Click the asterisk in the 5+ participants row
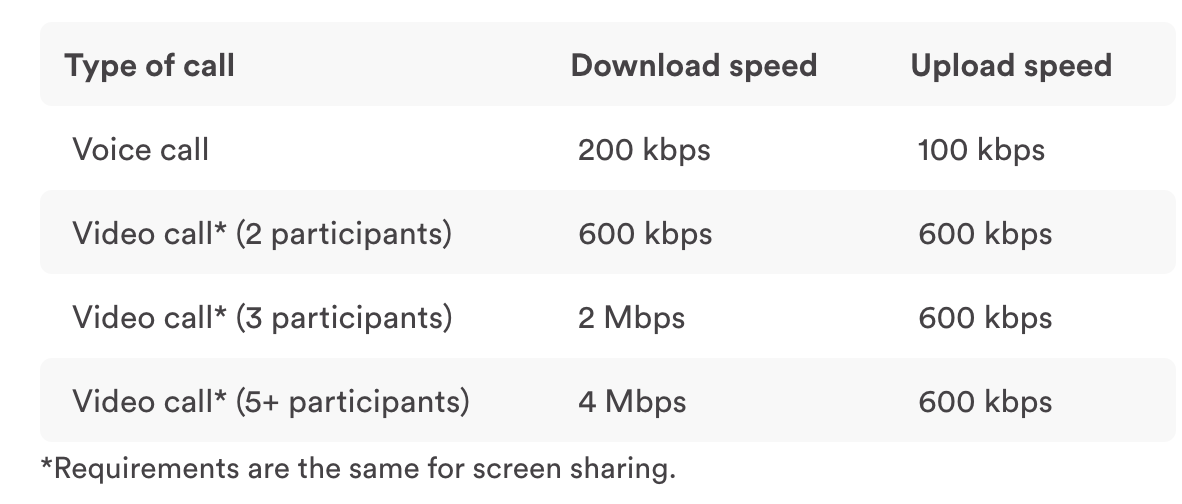This screenshot has width=1182, height=504. [x=221, y=396]
